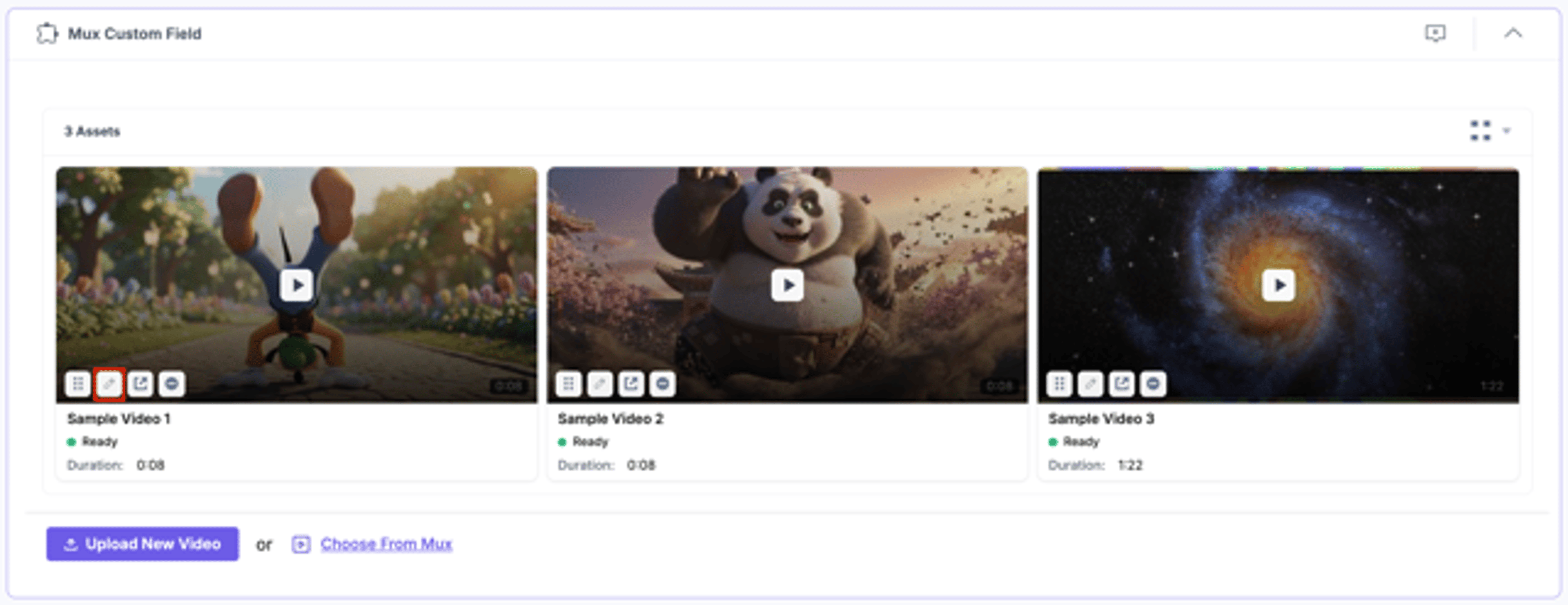Click Duration 0:08 under Sample Video 1

pyautogui.click(x=116, y=466)
